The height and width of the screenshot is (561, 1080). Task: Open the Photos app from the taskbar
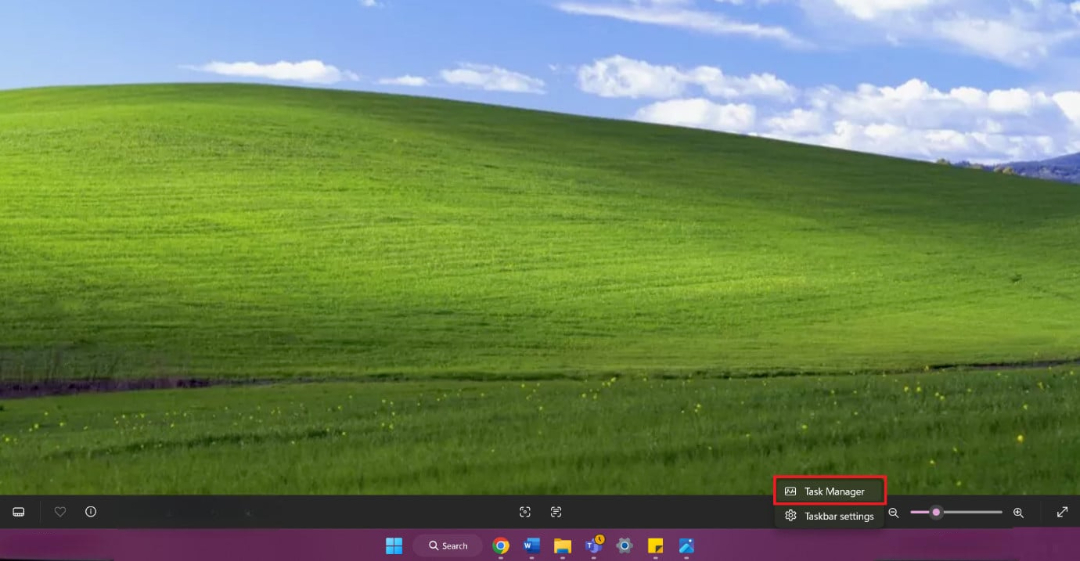[x=687, y=546]
